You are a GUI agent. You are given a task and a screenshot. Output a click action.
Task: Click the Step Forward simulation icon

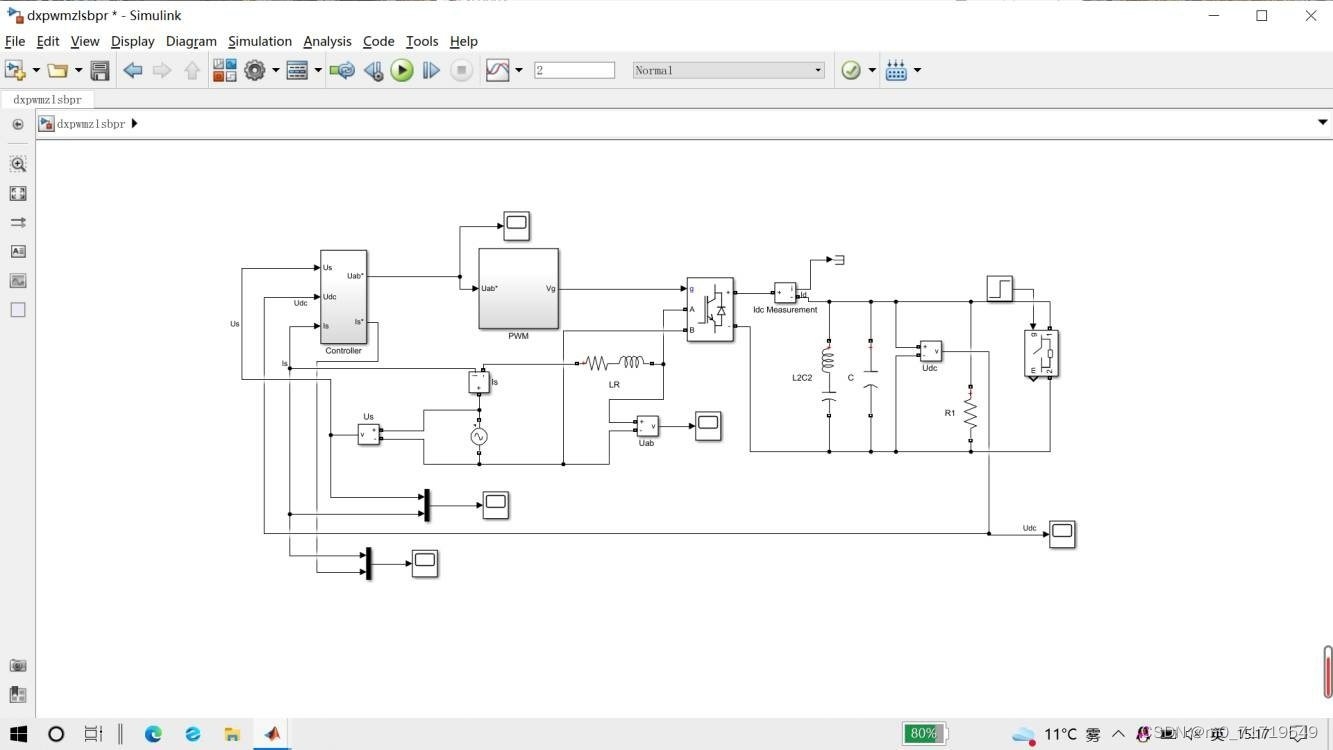point(431,70)
